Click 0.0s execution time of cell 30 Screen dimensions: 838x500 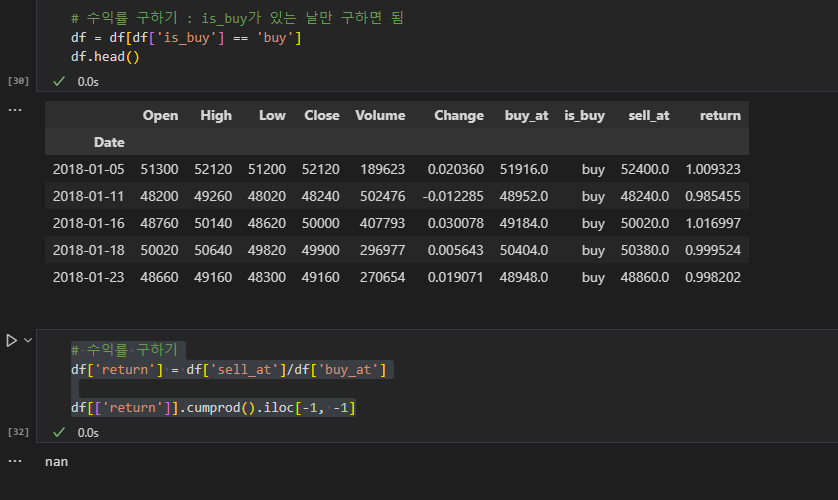88,82
